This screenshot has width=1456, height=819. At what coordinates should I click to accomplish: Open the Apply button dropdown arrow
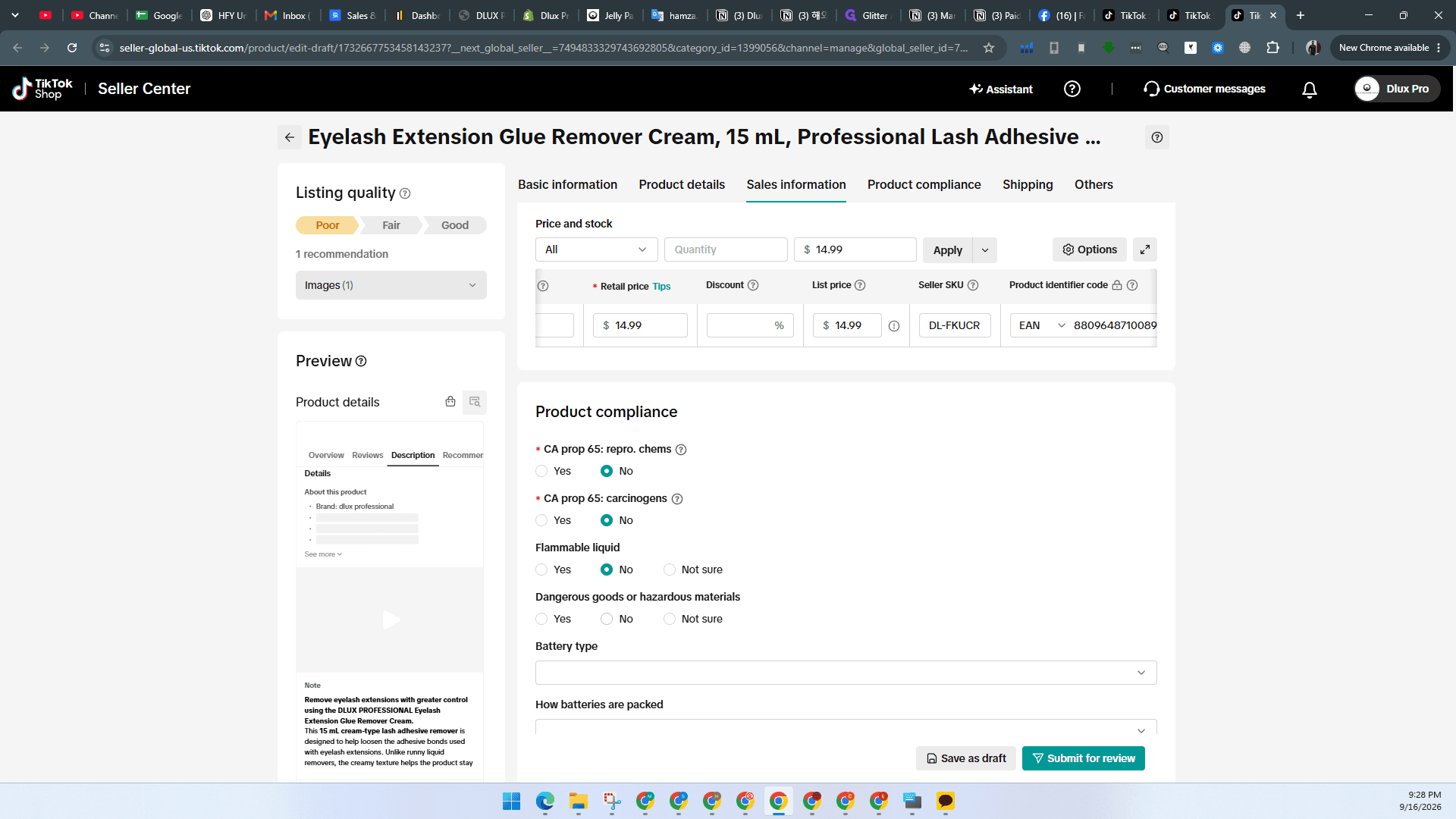pos(985,250)
